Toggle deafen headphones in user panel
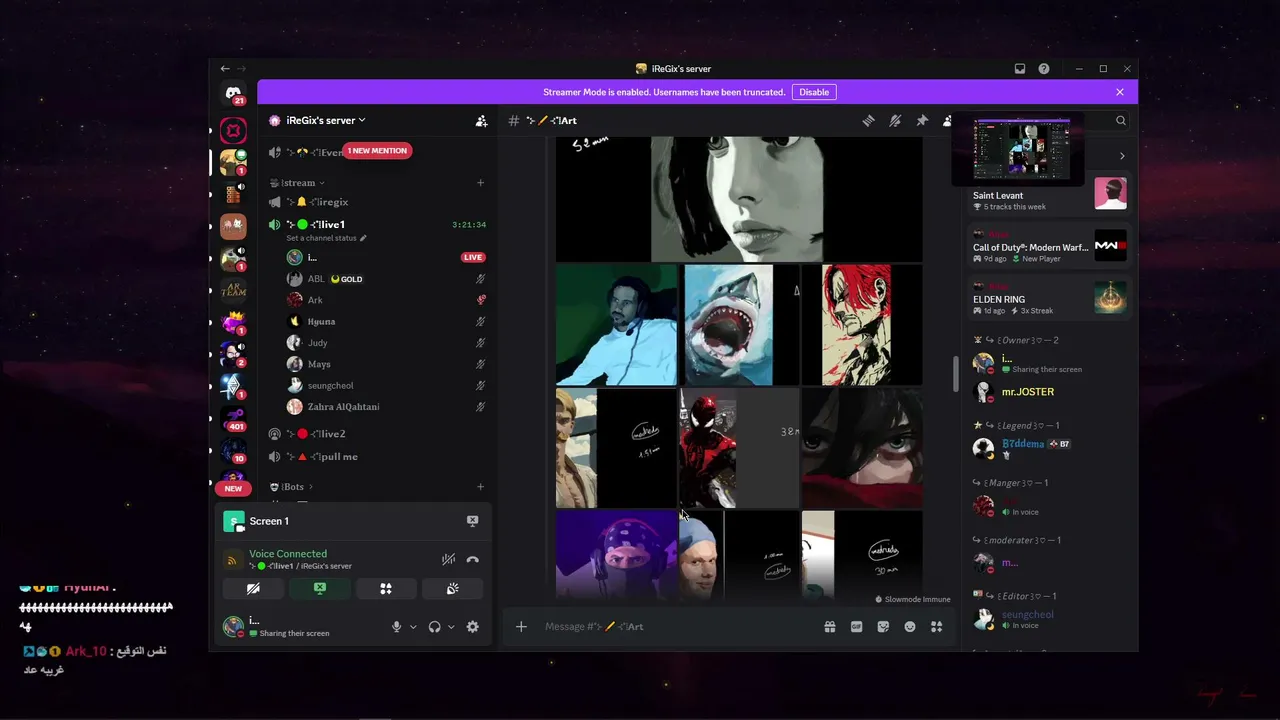This screenshot has width=1280, height=720. [434, 627]
